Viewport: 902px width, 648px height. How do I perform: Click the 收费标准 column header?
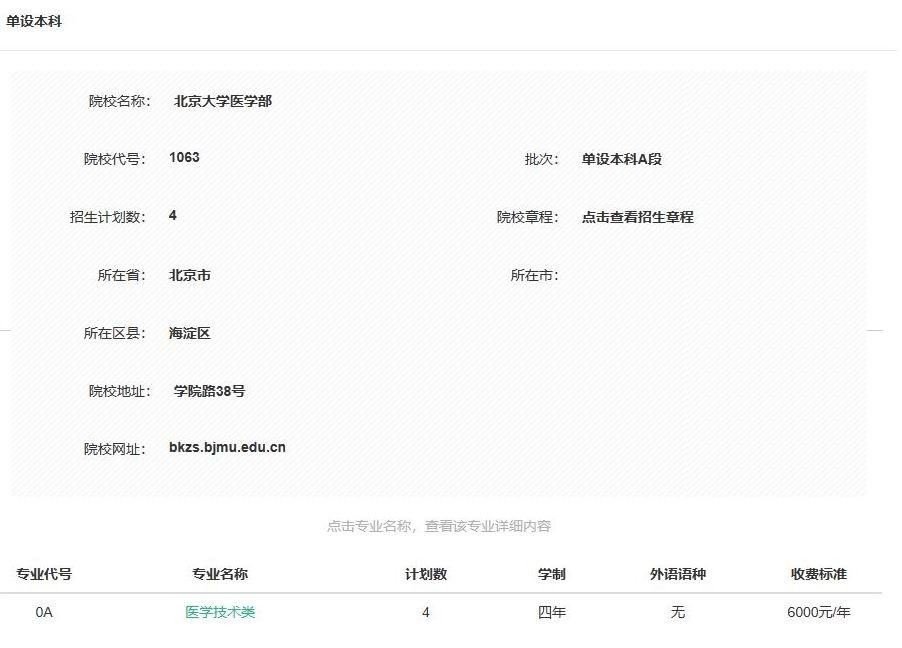click(819, 574)
